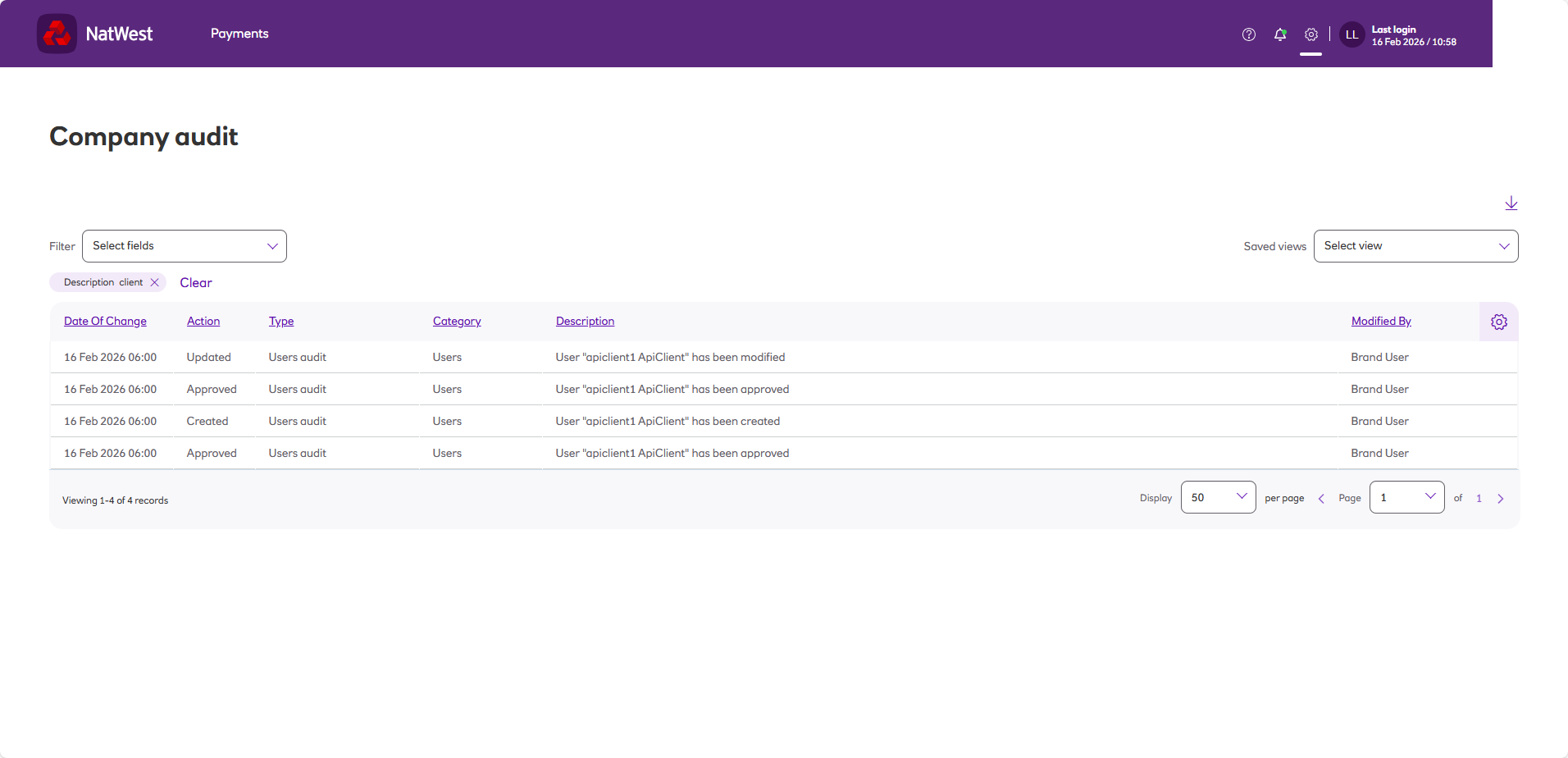
Task: Sort by Modified By column
Action: 1381,322
